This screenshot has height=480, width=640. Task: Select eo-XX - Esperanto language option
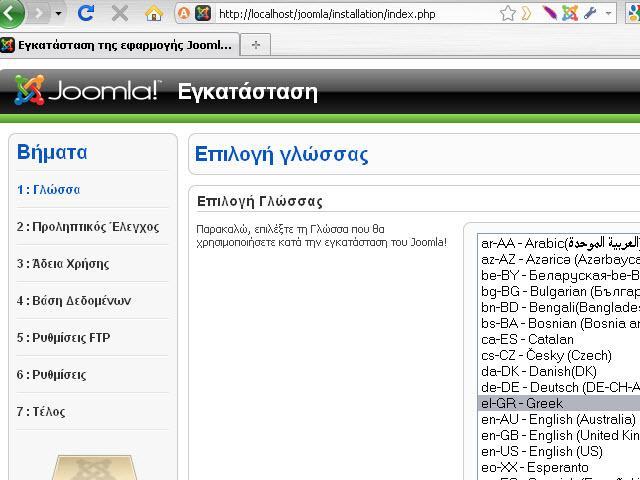pyautogui.click(x=558, y=467)
